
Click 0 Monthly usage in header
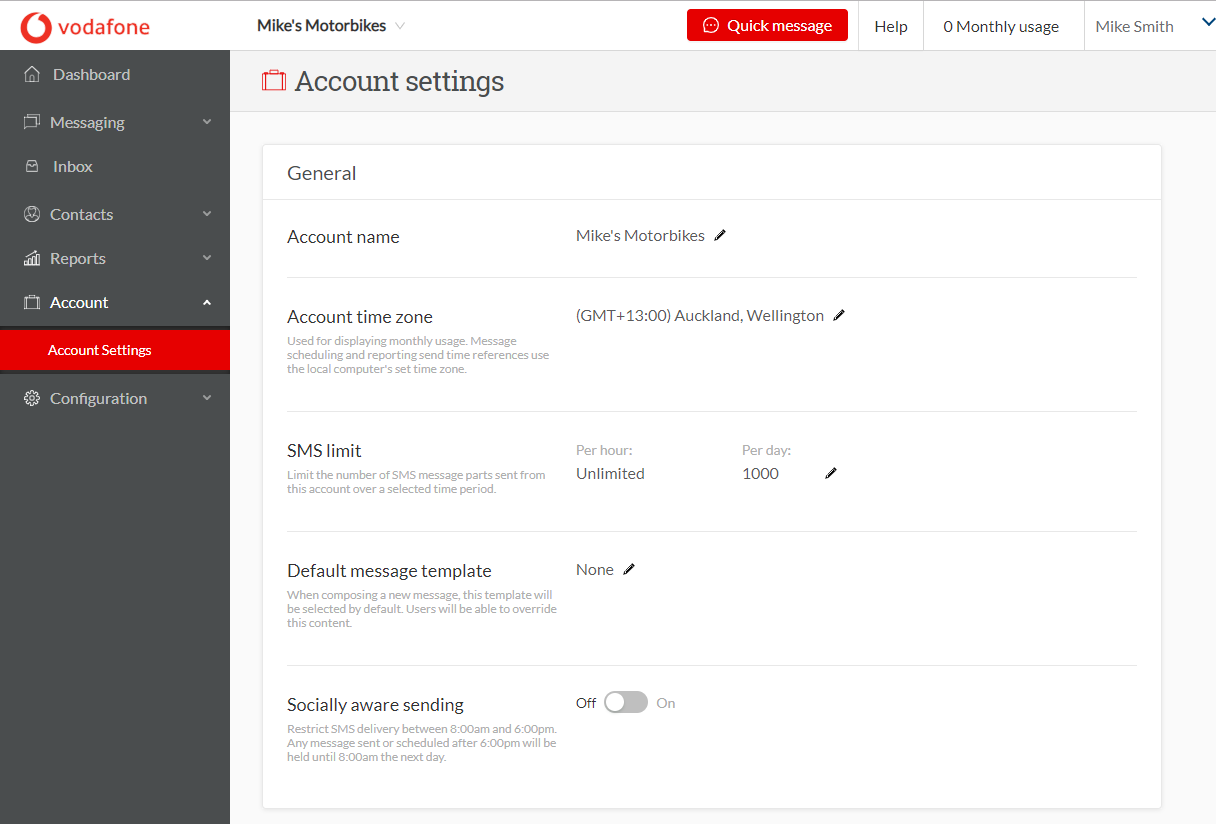(1001, 26)
